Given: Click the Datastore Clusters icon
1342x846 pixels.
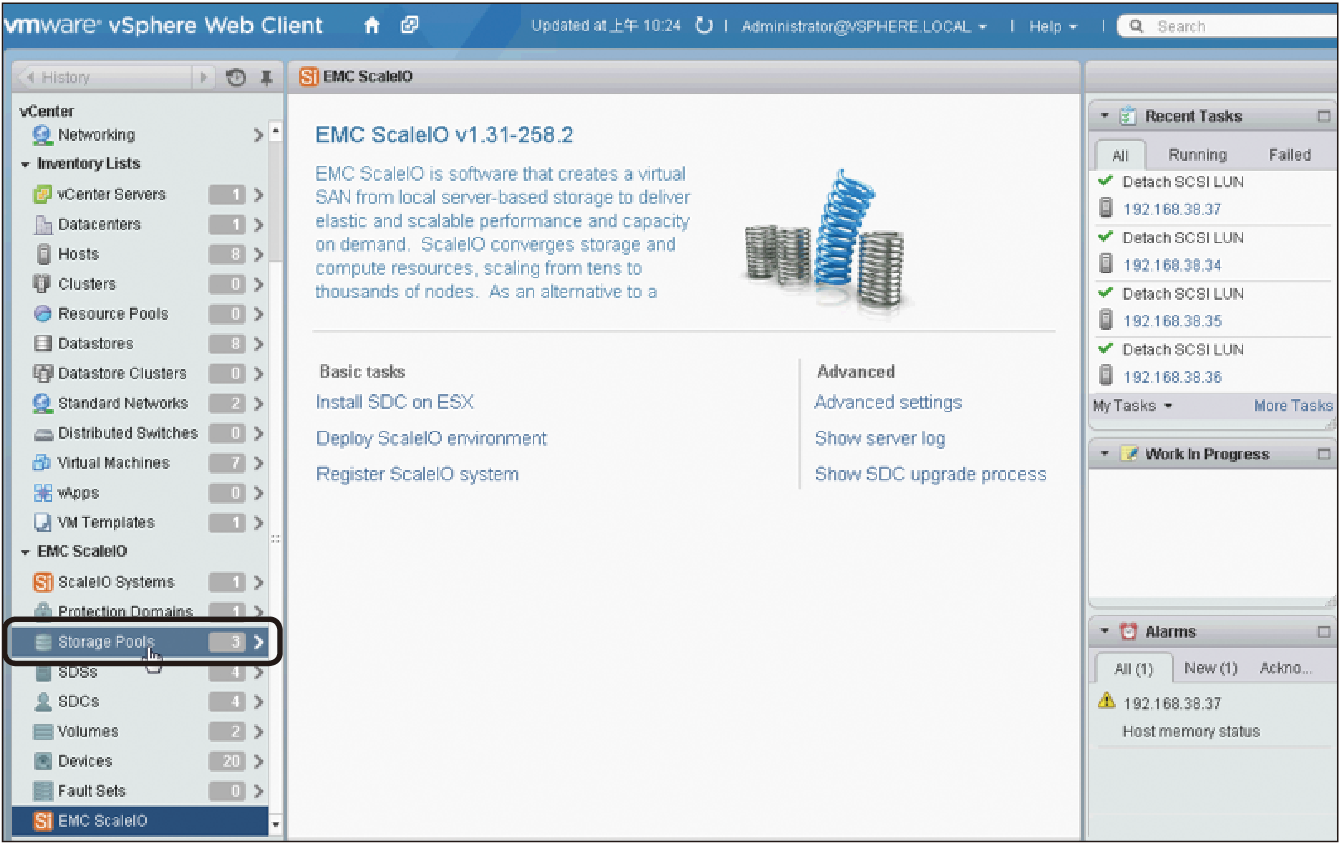Looking at the screenshot, I should [43, 374].
